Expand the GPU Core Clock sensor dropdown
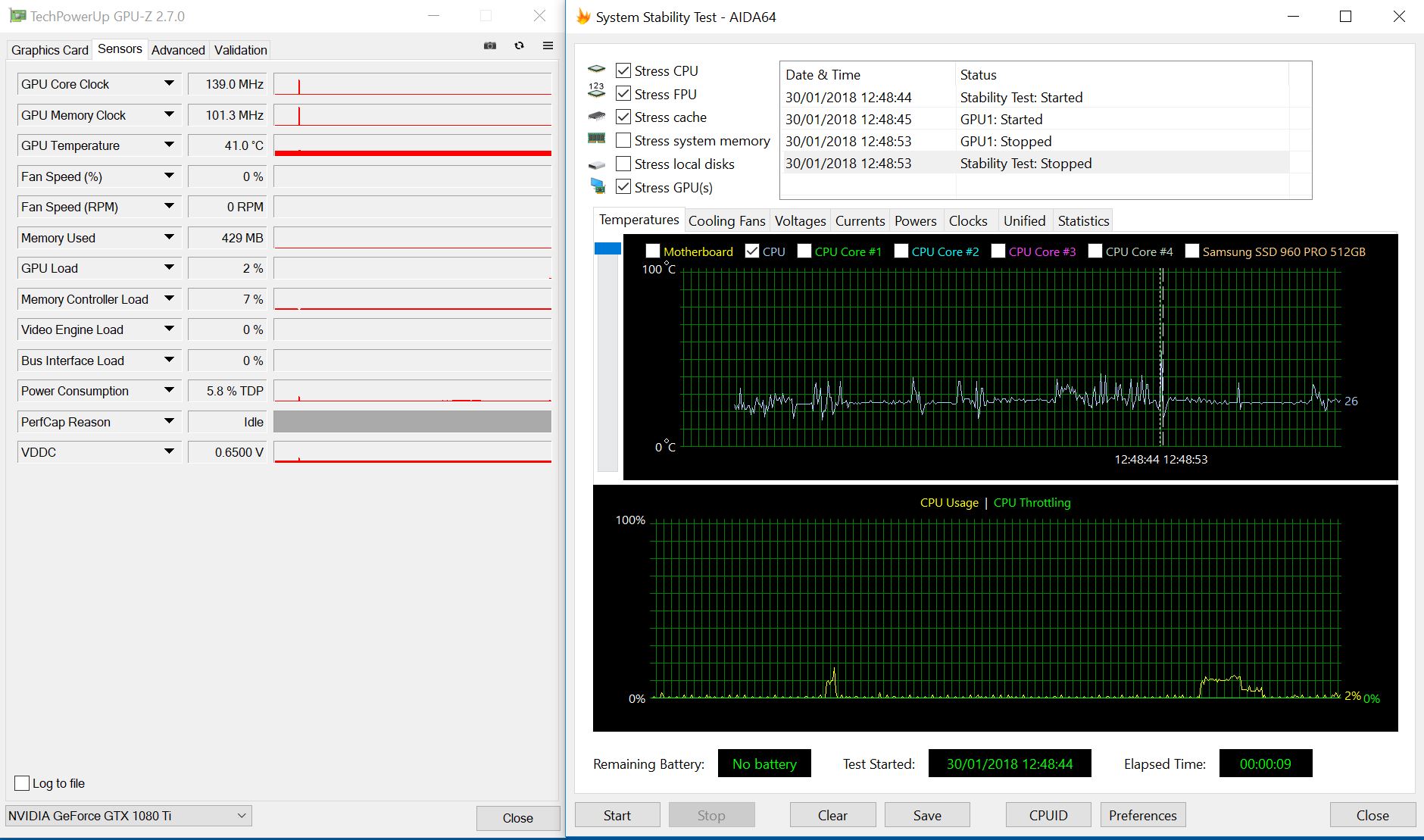This screenshot has height=840, width=1424. (x=169, y=84)
